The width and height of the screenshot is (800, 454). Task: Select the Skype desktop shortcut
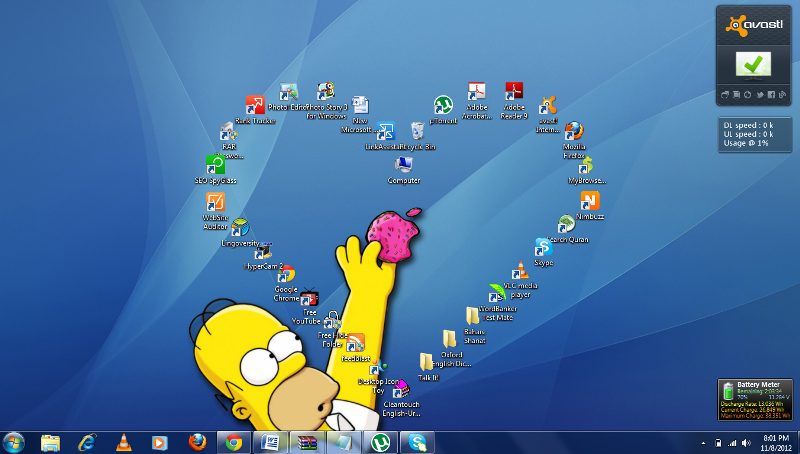(543, 252)
